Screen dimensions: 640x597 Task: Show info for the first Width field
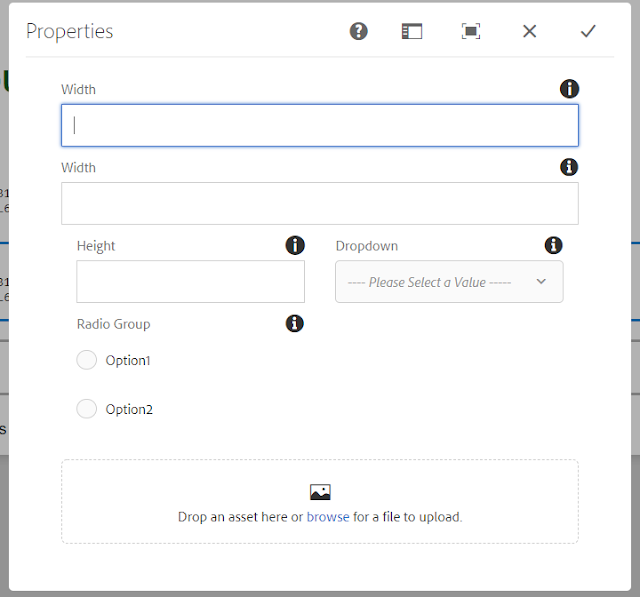click(569, 89)
